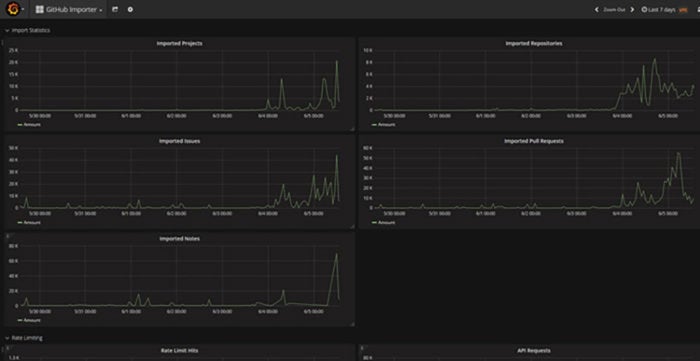Open the Rate Limit Hits panel menu
Image resolution: width=700 pixels, height=361 pixels.
[x=179, y=351]
